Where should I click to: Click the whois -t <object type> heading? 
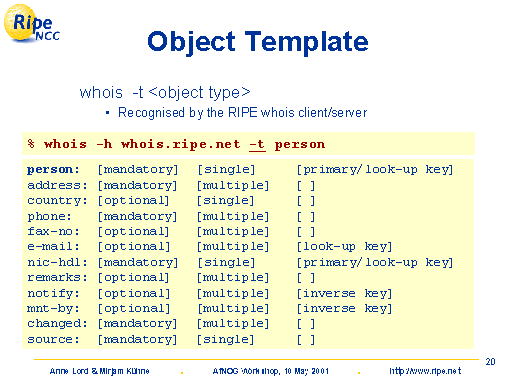165,92
